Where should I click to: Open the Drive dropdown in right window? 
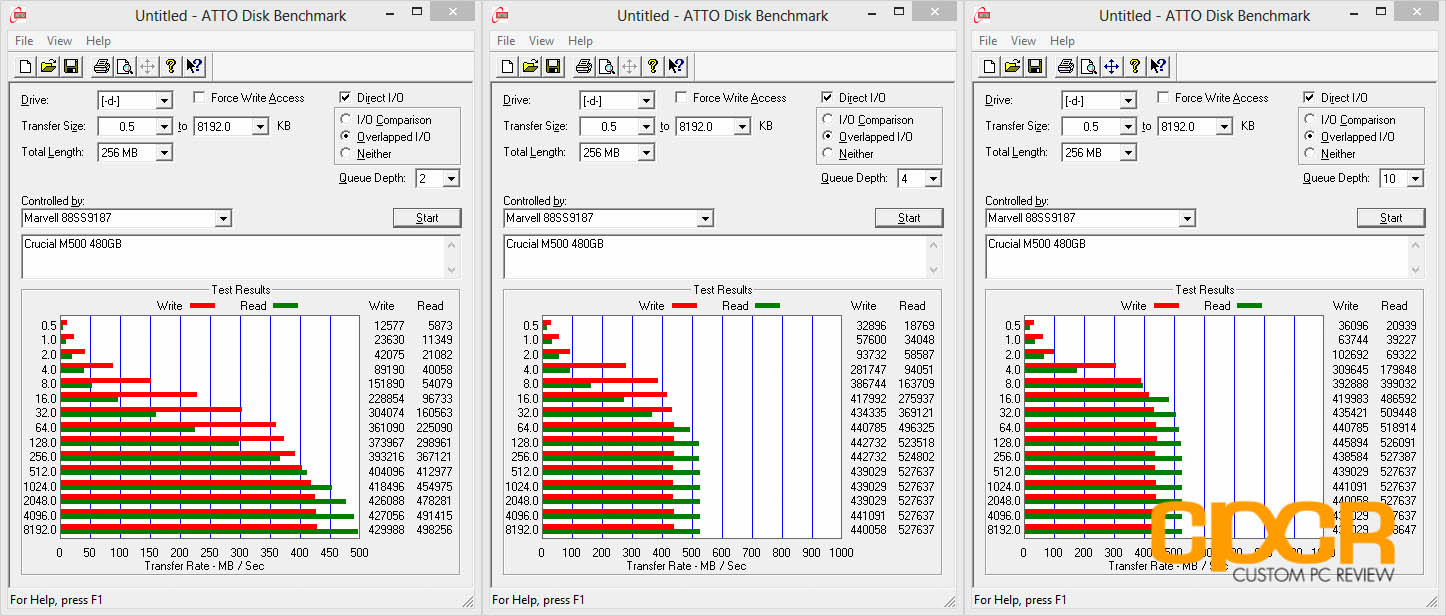(1128, 100)
